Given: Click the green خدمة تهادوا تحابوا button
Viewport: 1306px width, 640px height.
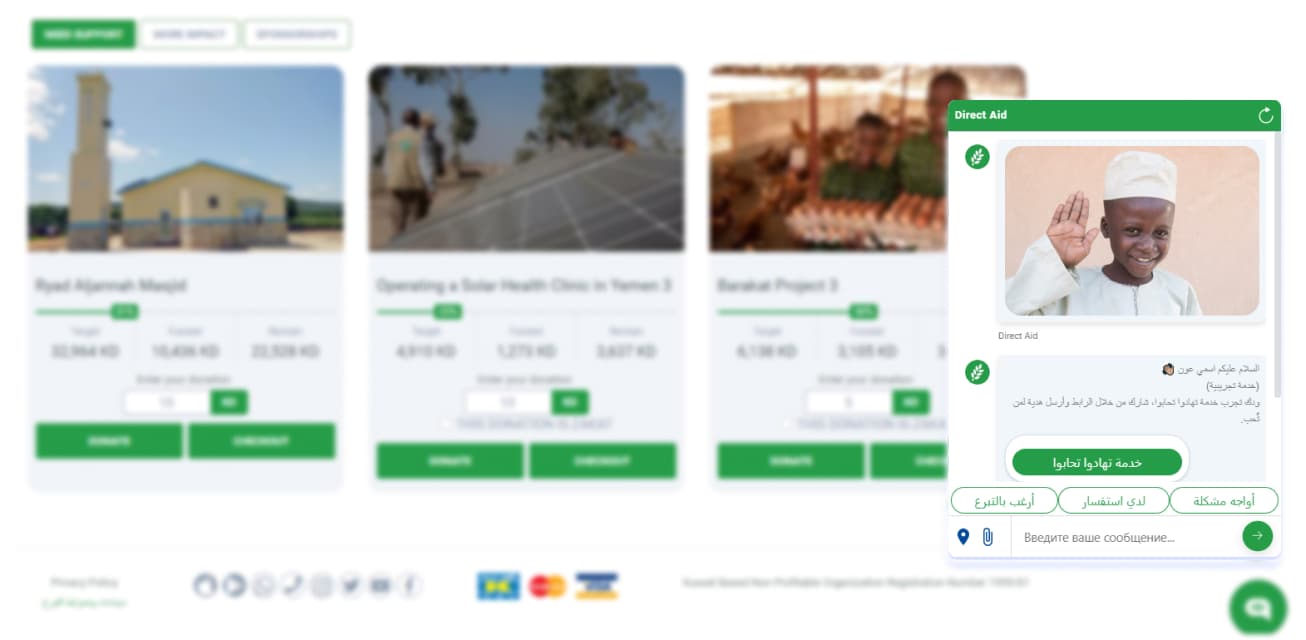Looking at the screenshot, I should click(1097, 462).
